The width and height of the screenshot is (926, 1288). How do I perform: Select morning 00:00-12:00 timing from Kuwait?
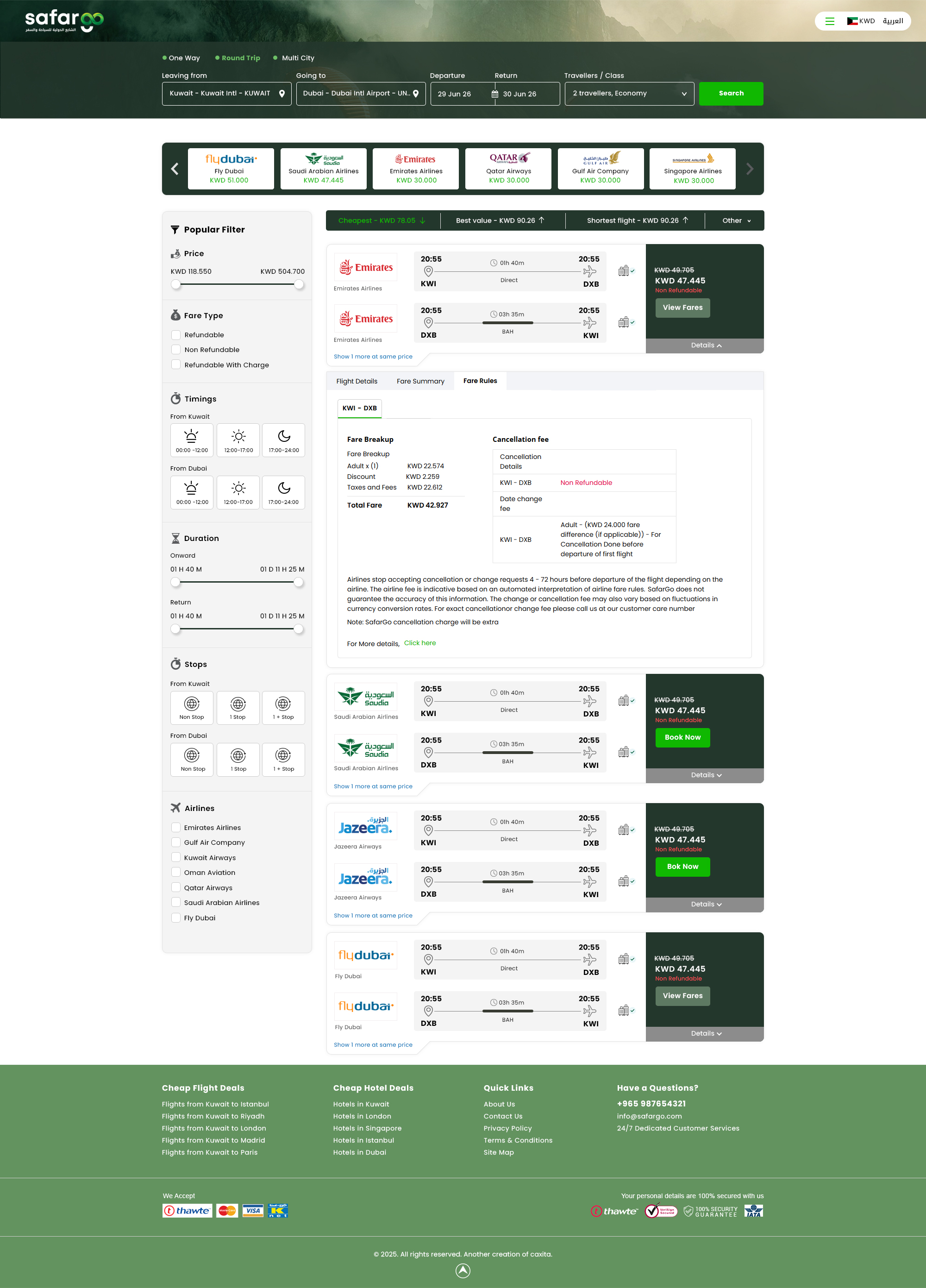coord(192,440)
